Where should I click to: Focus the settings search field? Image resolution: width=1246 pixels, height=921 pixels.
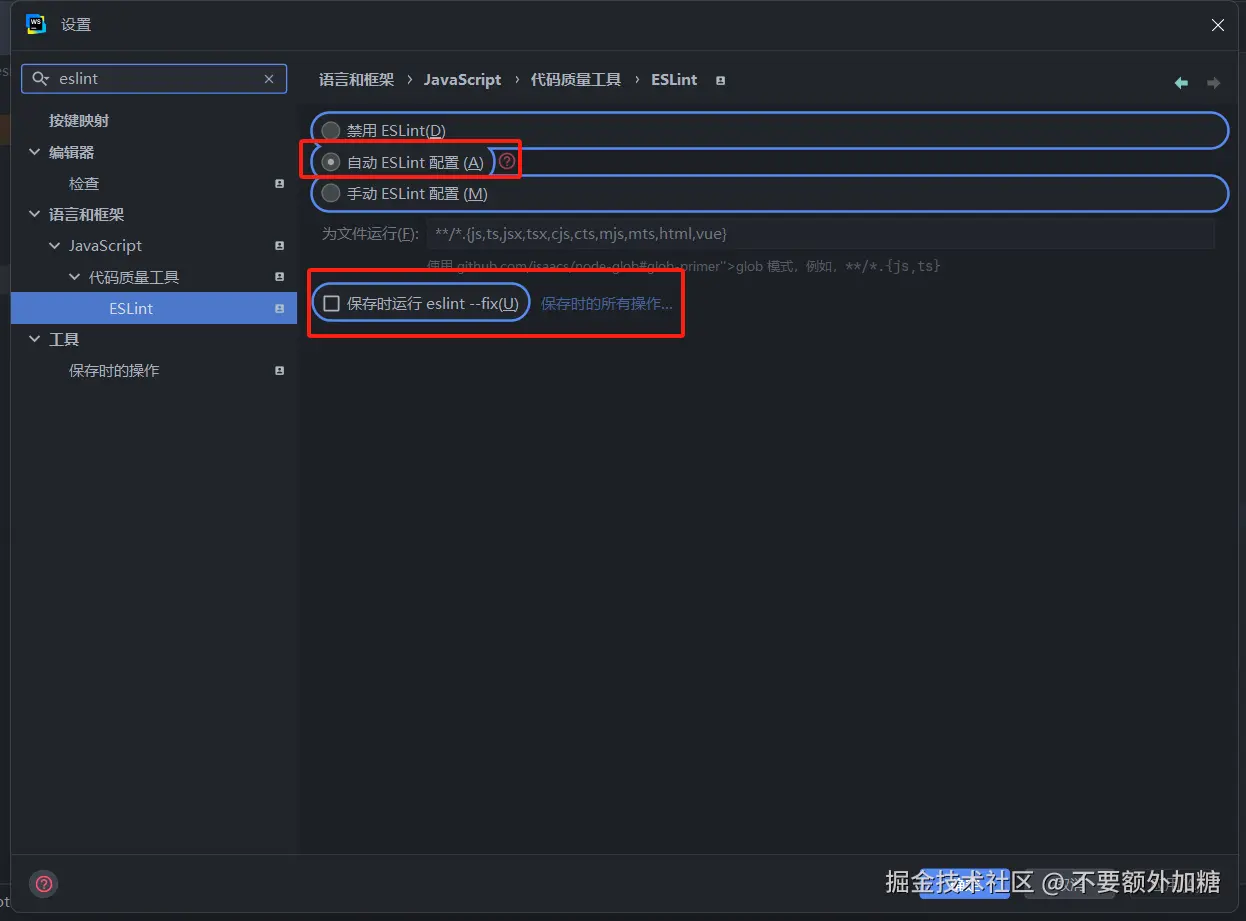(154, 79)
